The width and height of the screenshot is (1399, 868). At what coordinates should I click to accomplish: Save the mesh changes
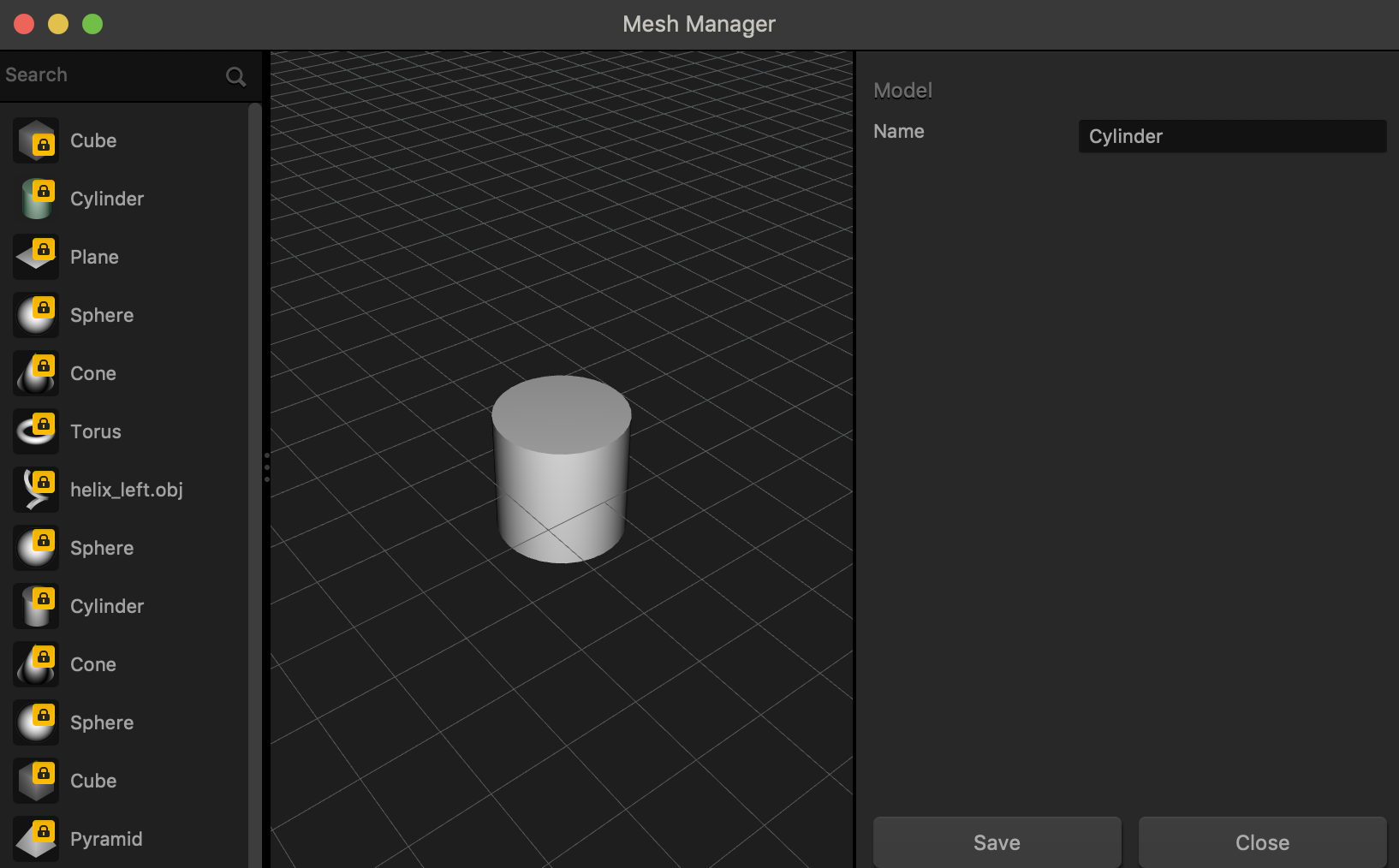997,842
